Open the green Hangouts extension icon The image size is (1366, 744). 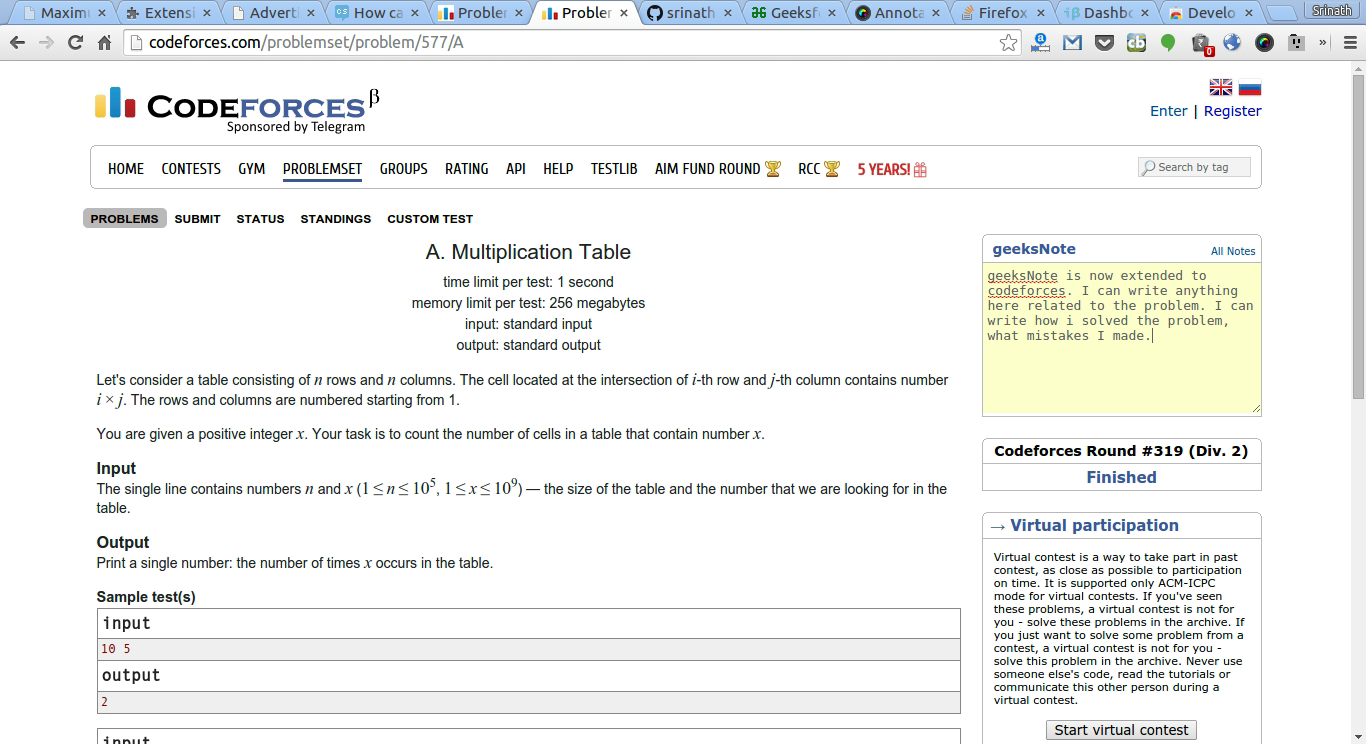click(1168, 43)
